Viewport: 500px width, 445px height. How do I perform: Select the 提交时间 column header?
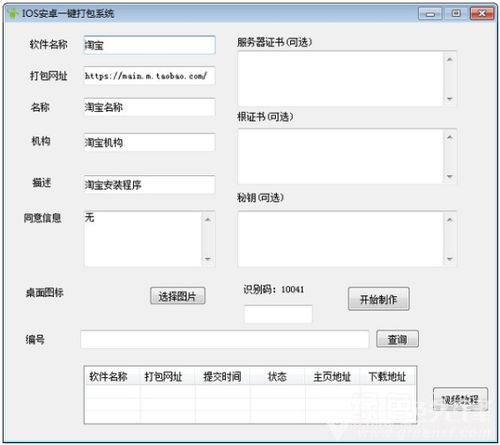click(x=222, y=377)
